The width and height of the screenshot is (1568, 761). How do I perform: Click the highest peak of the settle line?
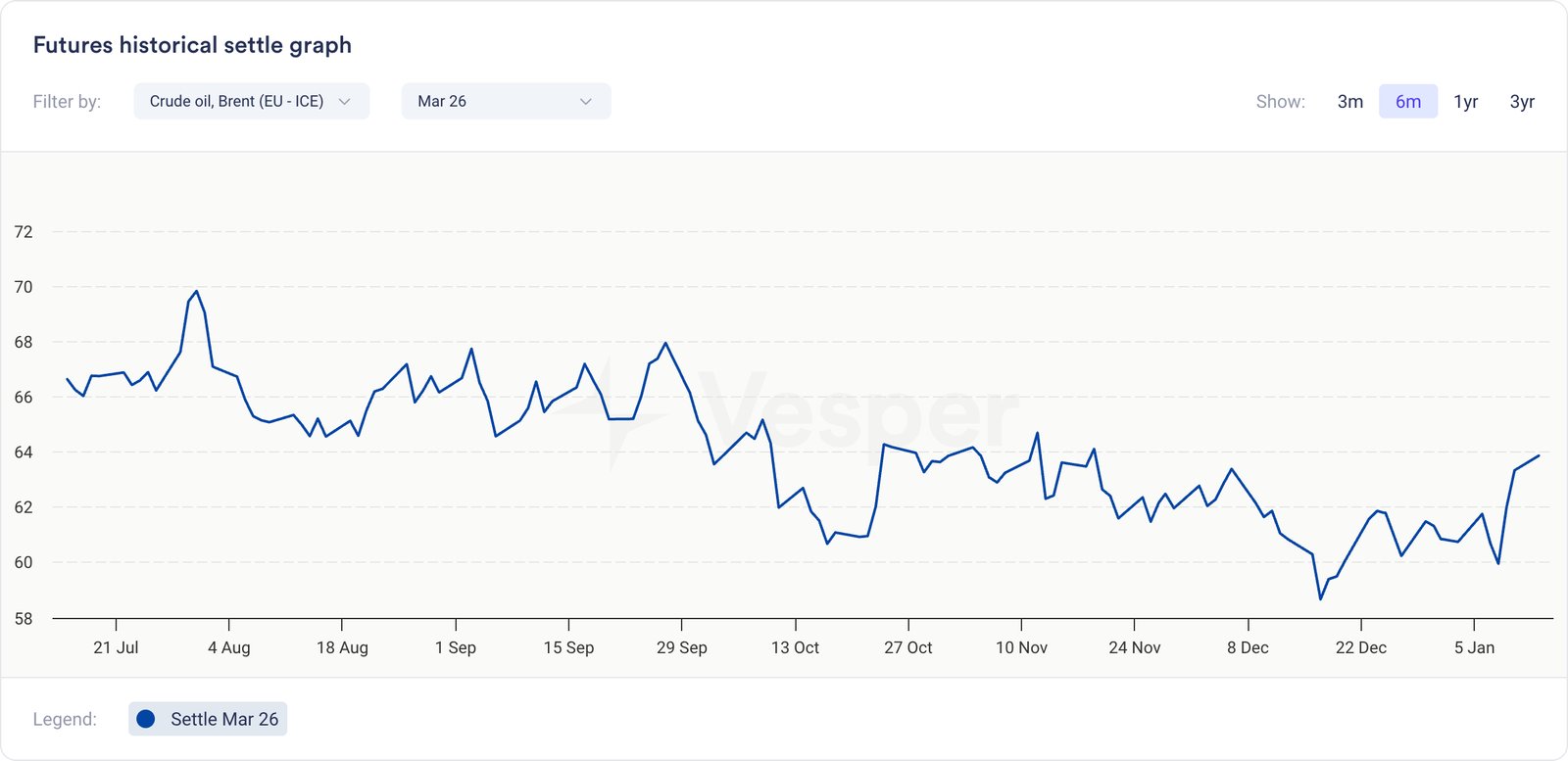[197, 291]
